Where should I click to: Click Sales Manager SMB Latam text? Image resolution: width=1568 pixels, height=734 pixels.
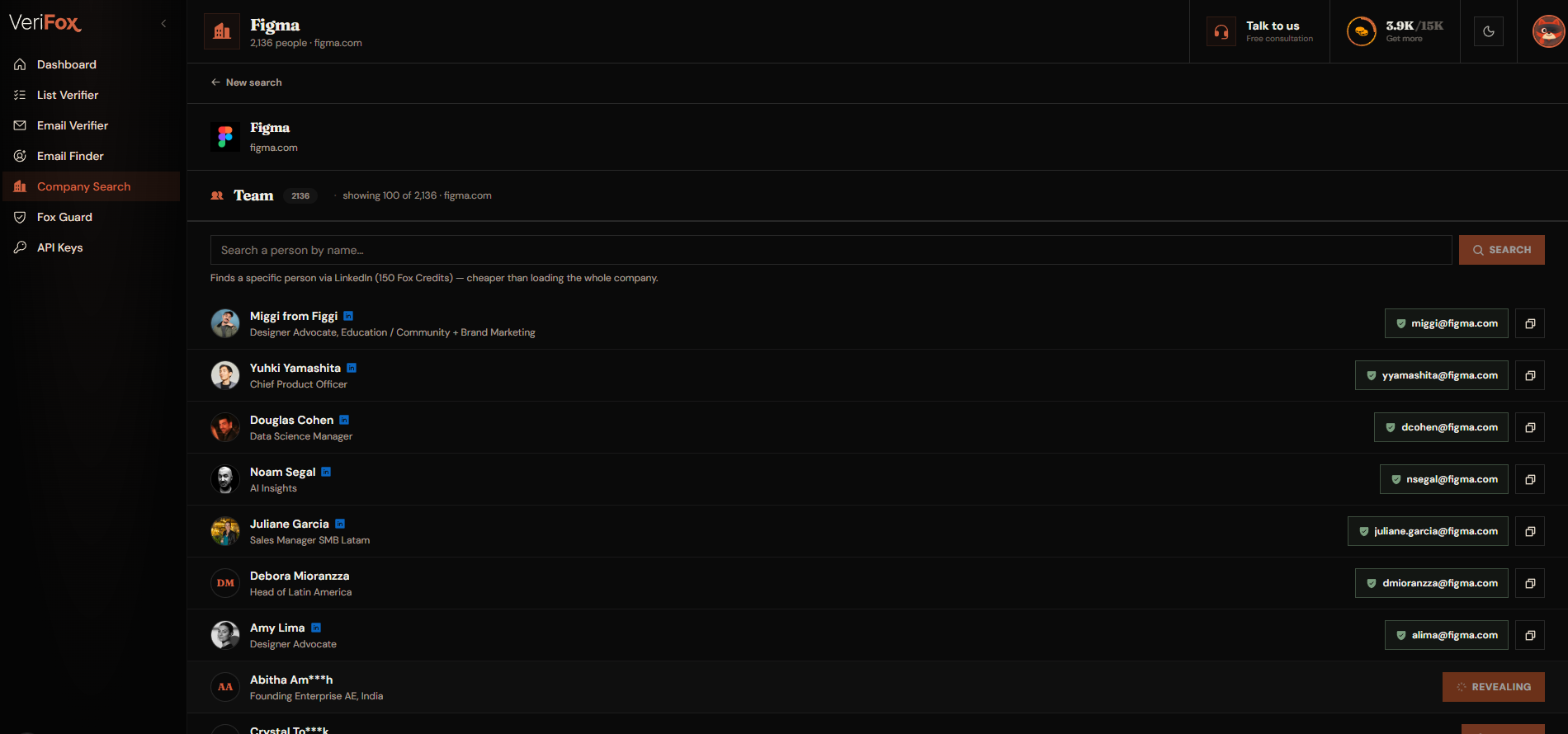(309, 540)
